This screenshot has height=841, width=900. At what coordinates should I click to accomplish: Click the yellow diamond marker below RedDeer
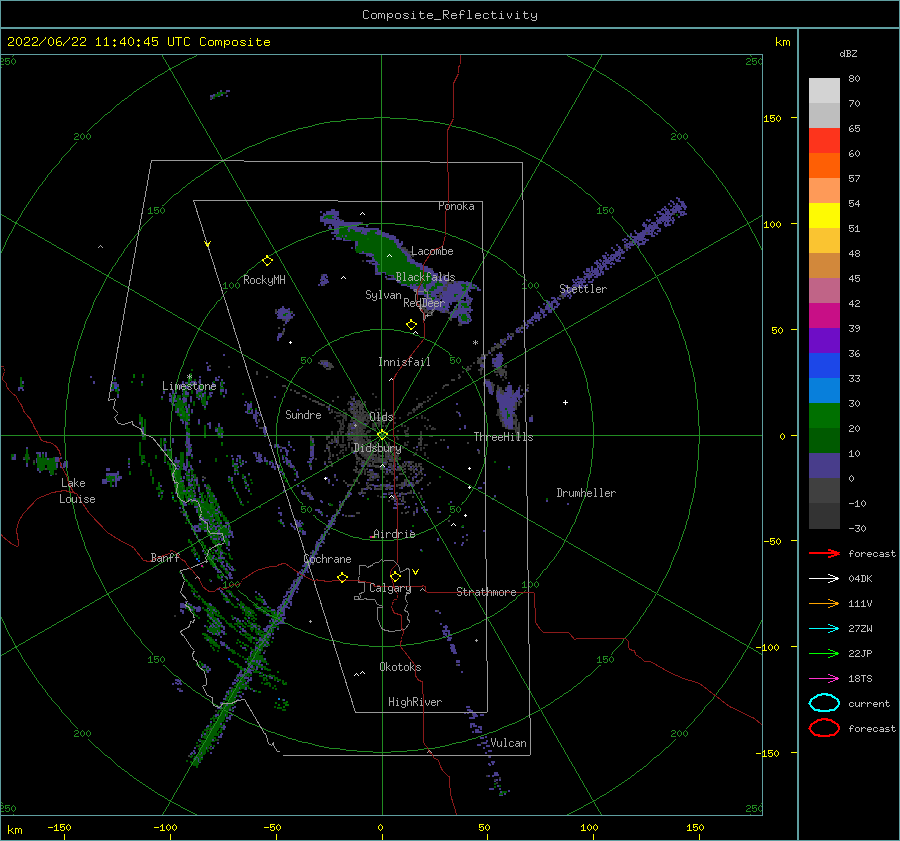412,325
